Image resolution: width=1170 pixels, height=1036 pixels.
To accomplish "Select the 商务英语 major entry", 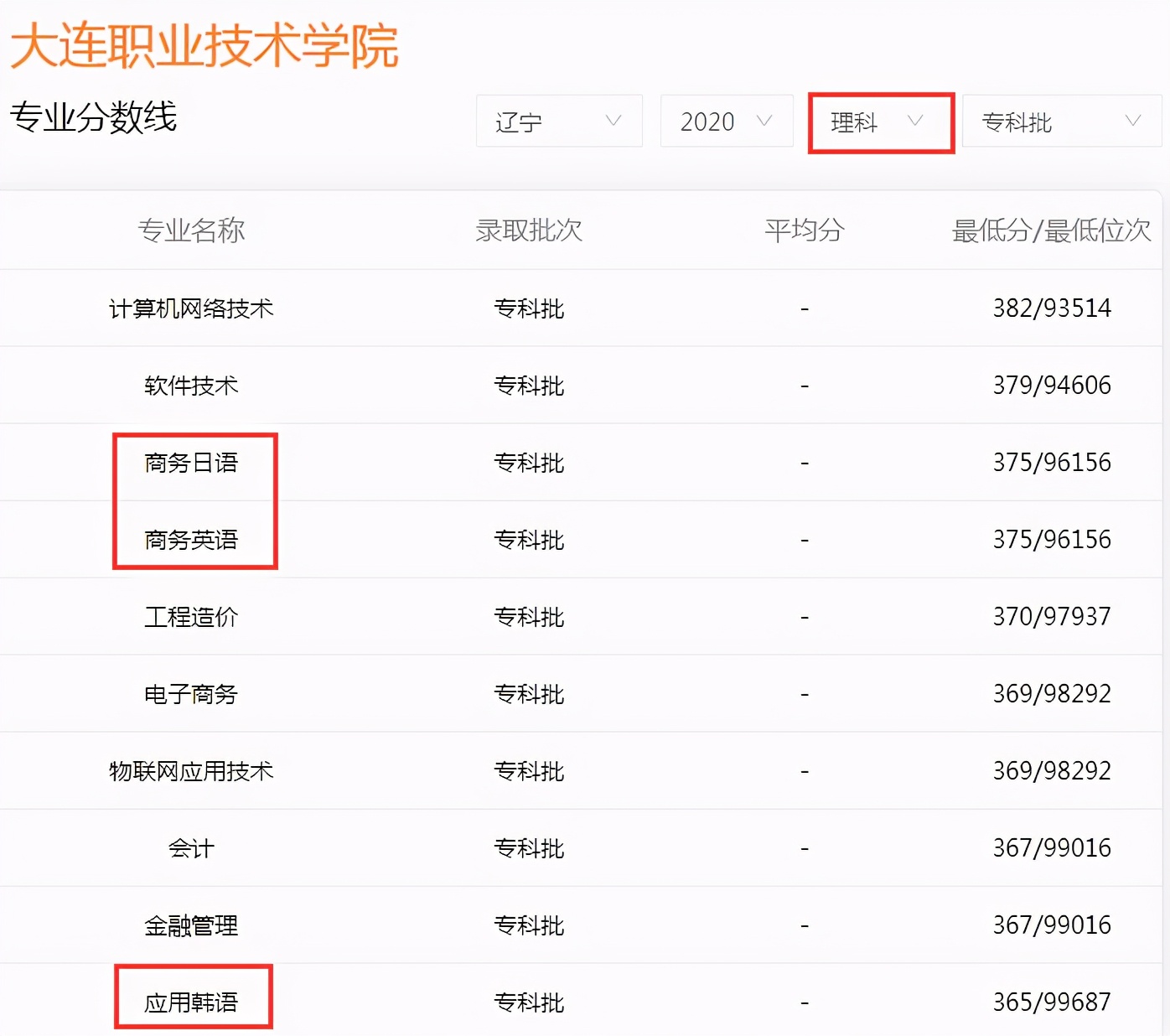I will coord(192,540).
